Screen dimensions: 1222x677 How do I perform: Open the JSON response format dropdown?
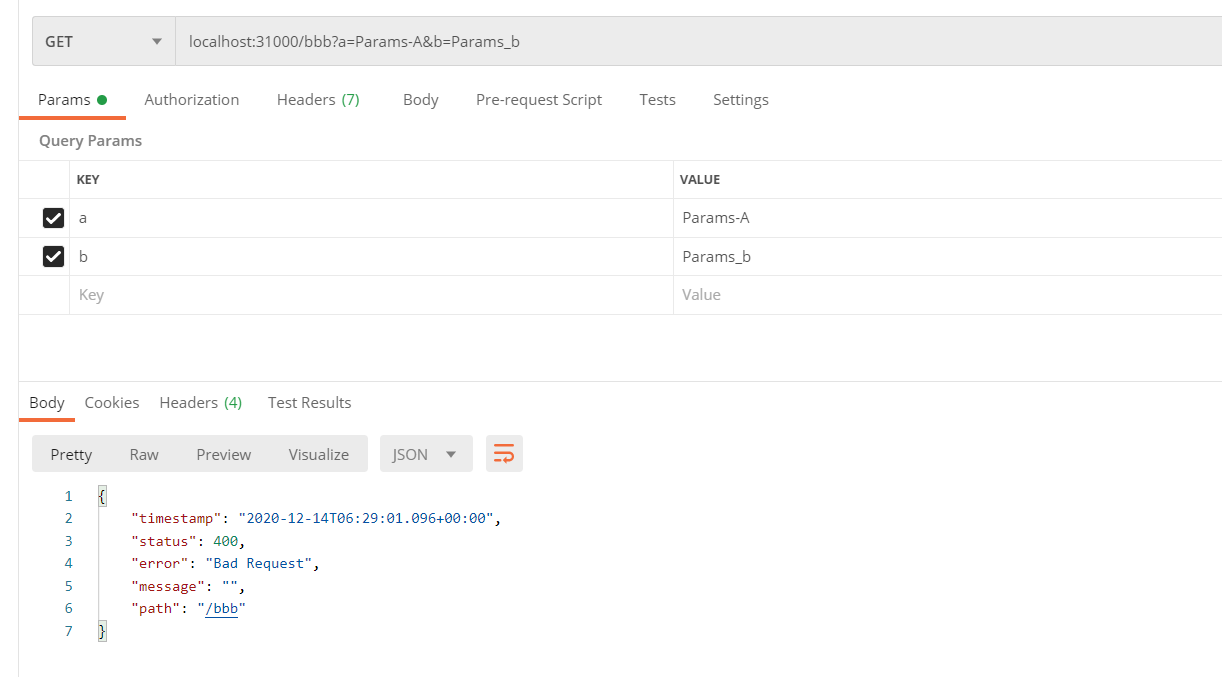tap(425, 453)
